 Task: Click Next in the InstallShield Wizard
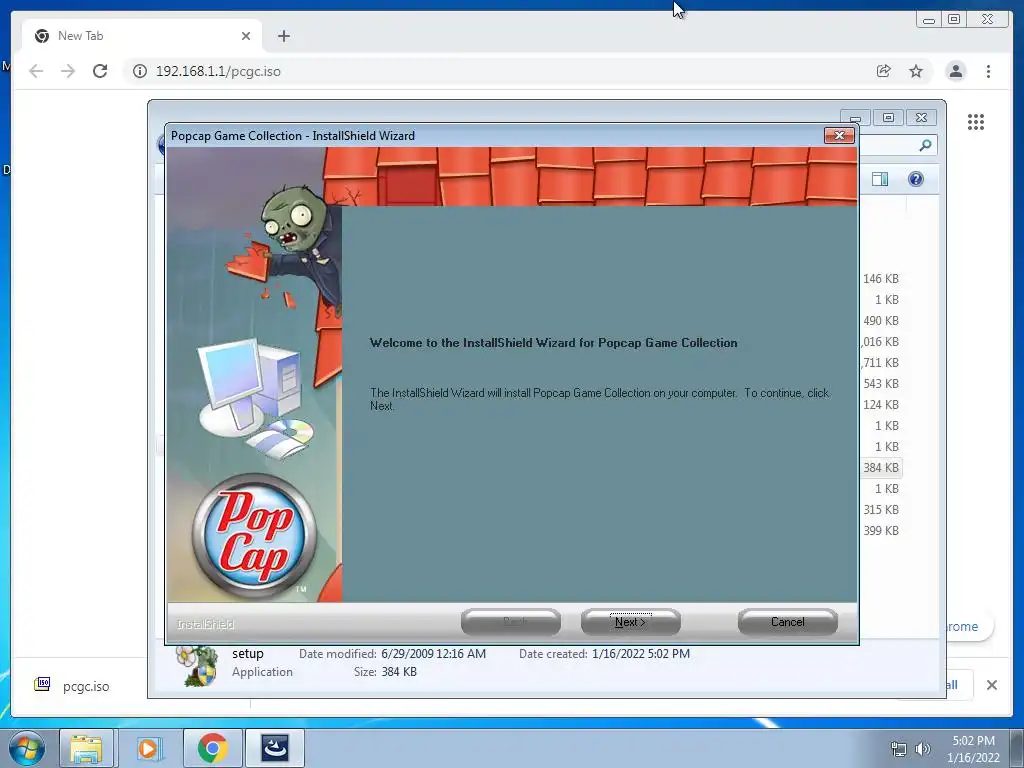(630, 622)
